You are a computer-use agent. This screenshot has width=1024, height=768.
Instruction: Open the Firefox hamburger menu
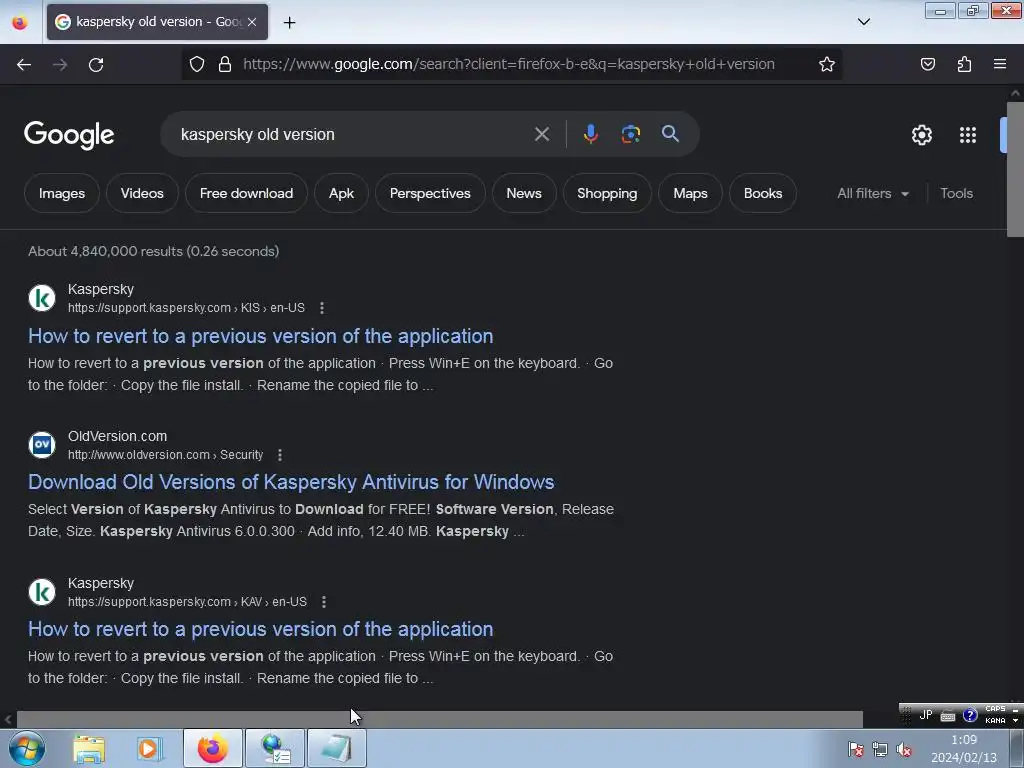(1000, 64)
